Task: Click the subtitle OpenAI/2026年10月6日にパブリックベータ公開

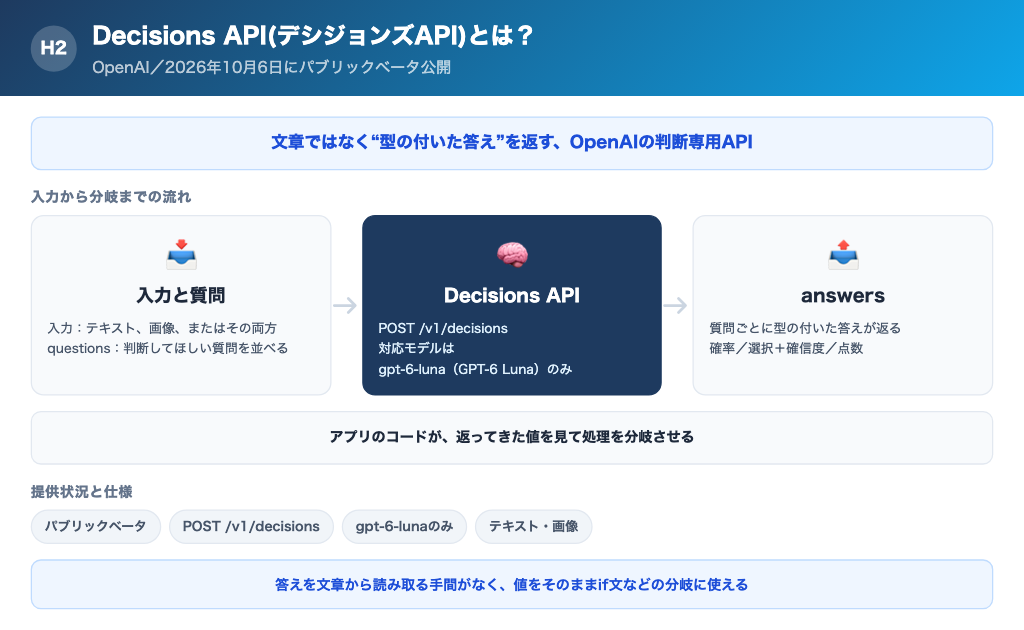Action: [x=272, y=67]
